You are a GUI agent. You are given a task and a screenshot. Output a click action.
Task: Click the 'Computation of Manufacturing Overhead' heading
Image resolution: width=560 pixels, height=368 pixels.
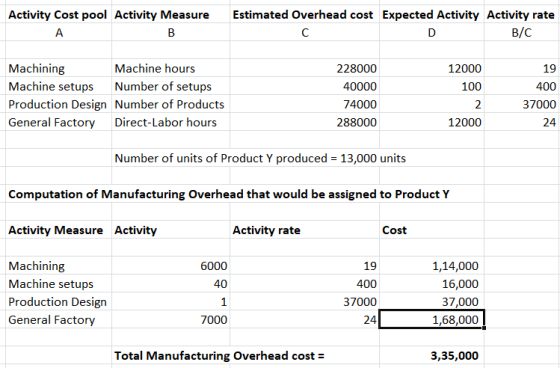[229, 194]
